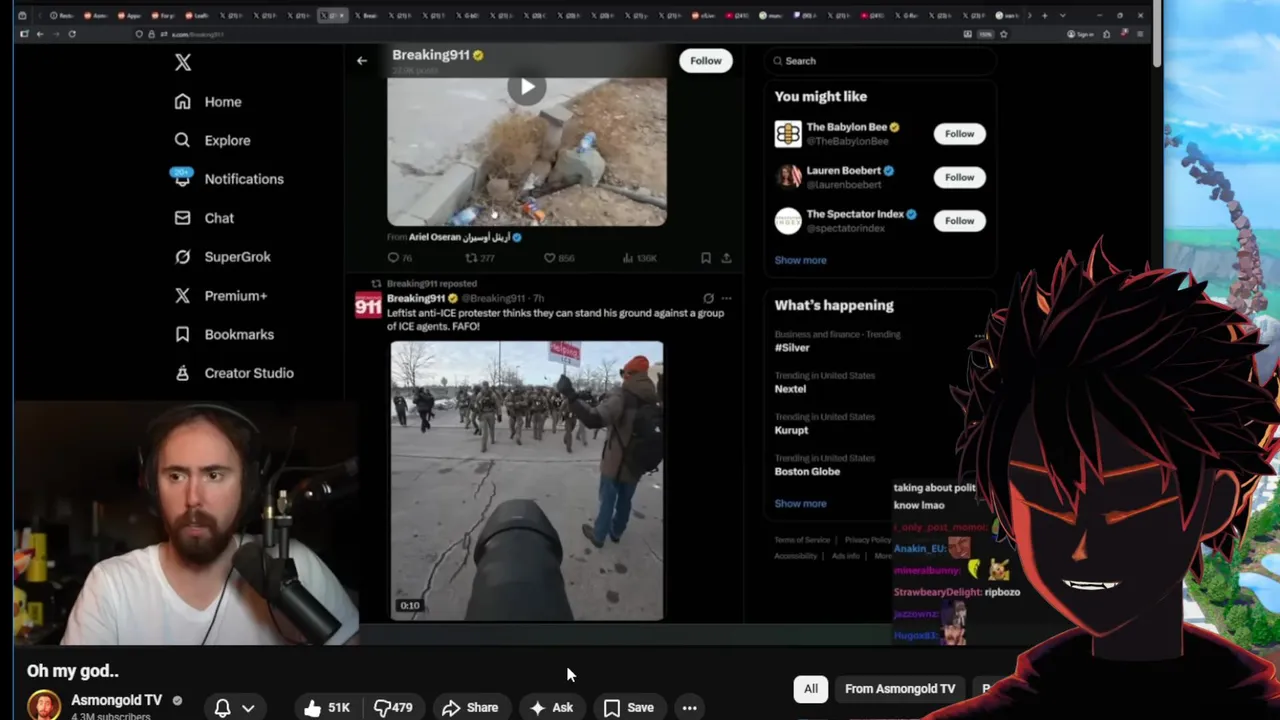Bookmark page with the star icon
1280x720 pixels.
pyautogui.click(x=1003, y=34)
